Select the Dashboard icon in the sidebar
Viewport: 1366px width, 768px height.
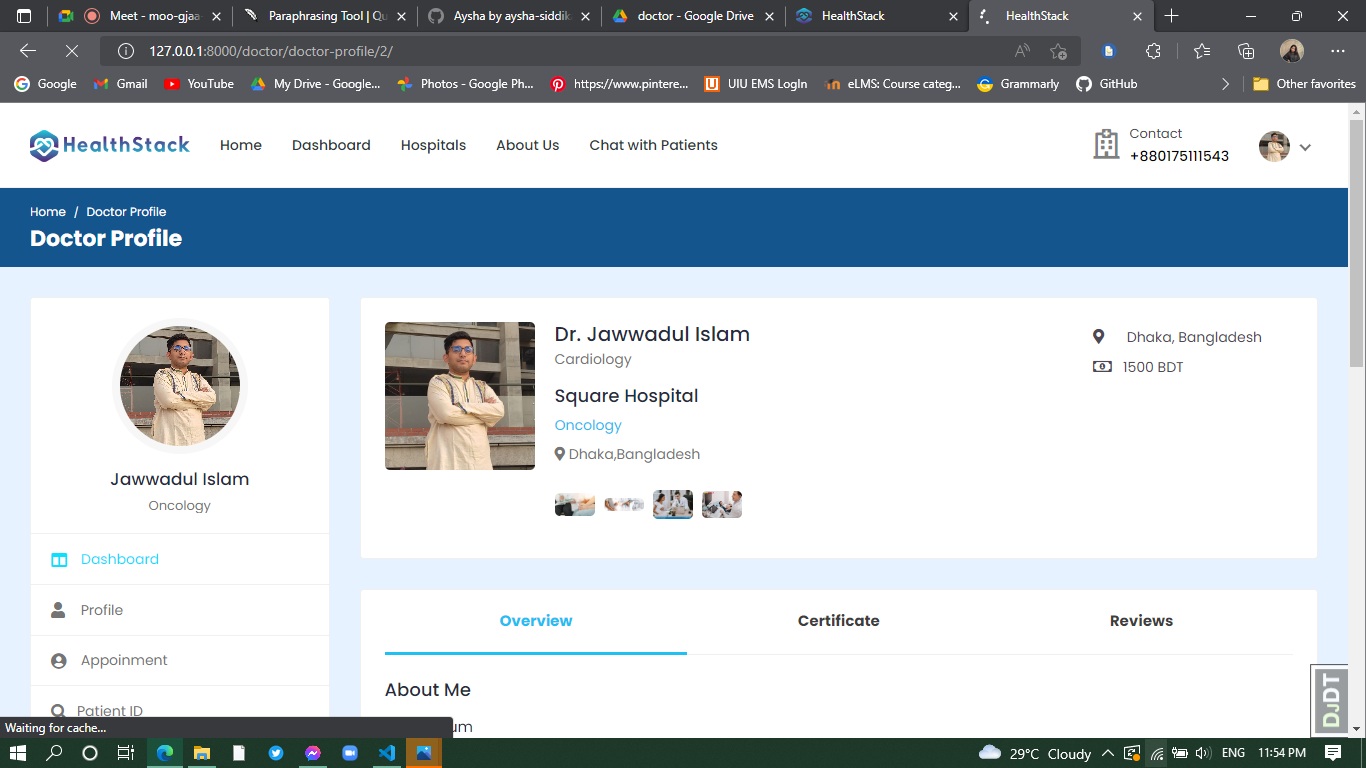point(59,559)
